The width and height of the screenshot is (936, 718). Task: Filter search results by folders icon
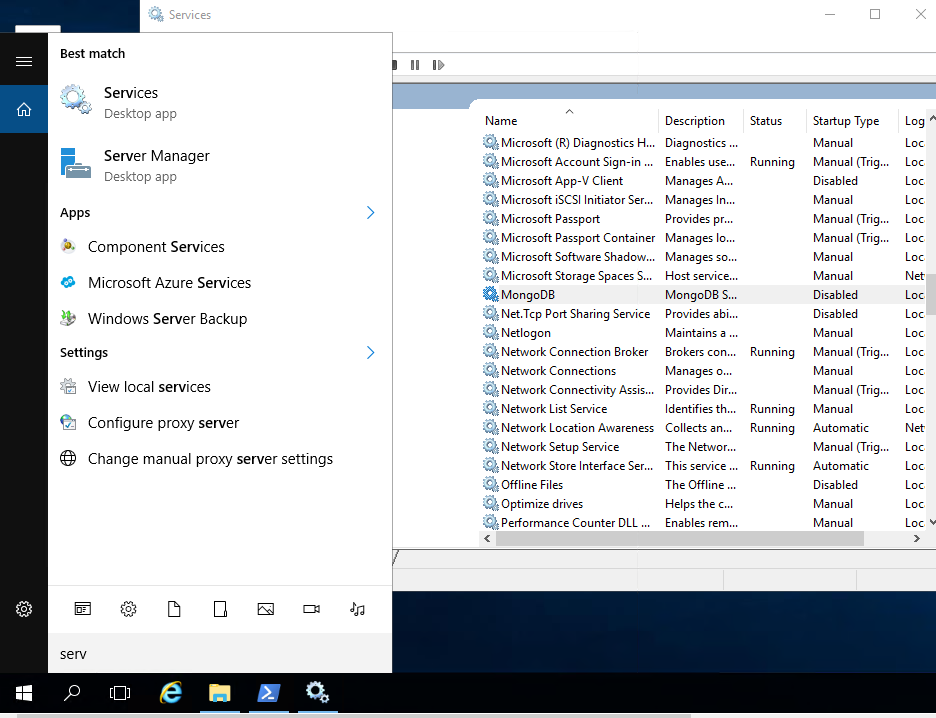(220, 609)
